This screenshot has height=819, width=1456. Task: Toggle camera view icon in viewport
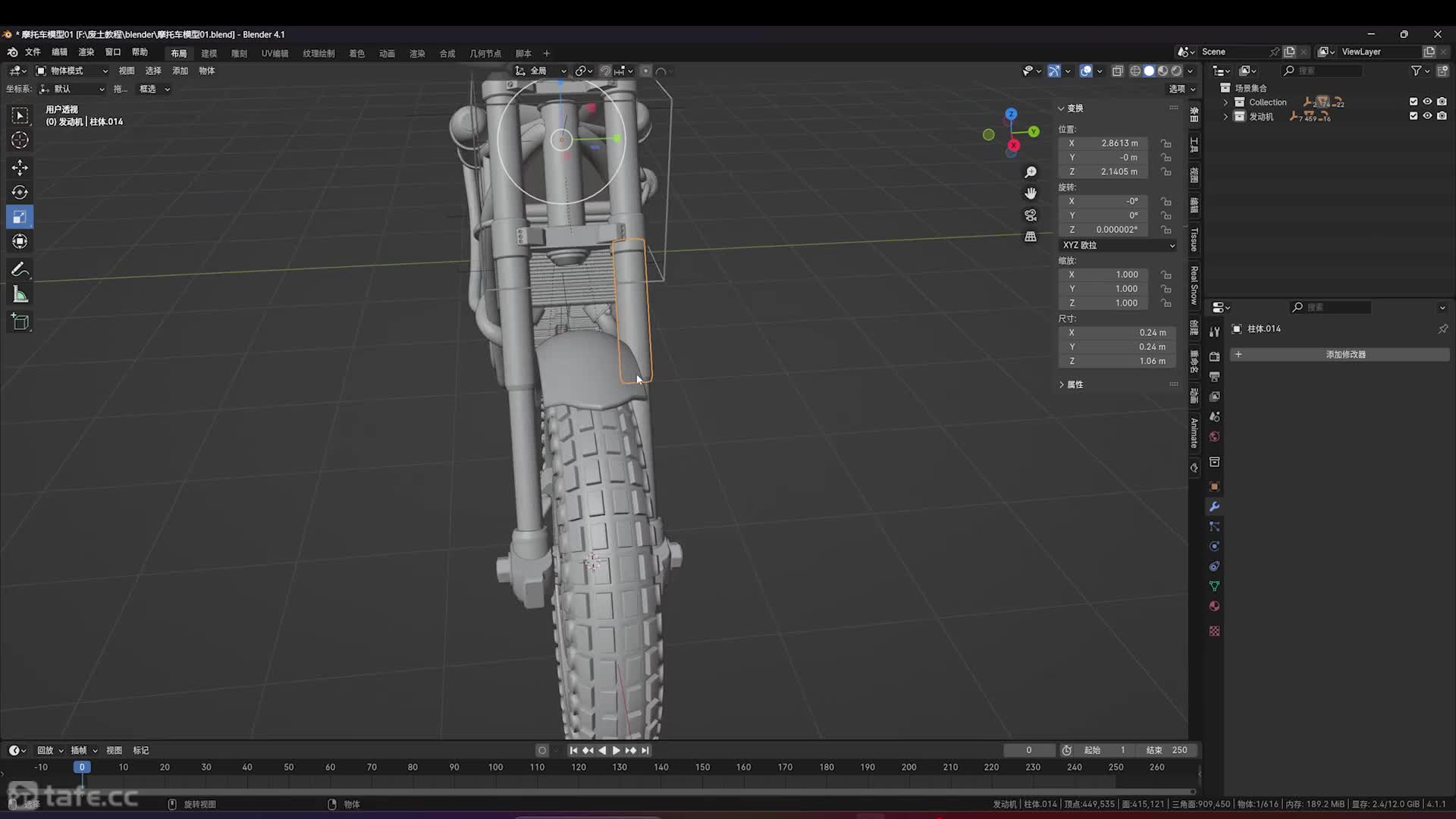[1031, 215]
